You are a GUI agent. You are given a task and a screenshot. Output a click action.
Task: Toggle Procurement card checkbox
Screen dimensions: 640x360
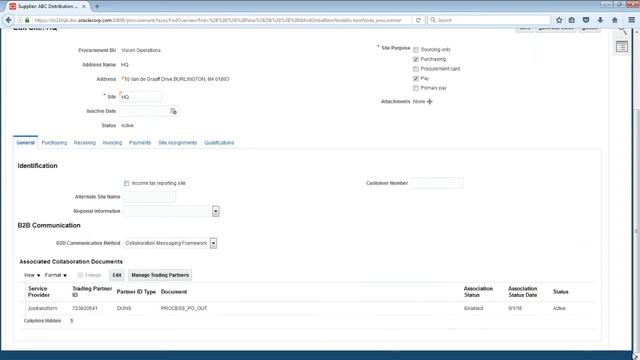click(x=416, y=69)
